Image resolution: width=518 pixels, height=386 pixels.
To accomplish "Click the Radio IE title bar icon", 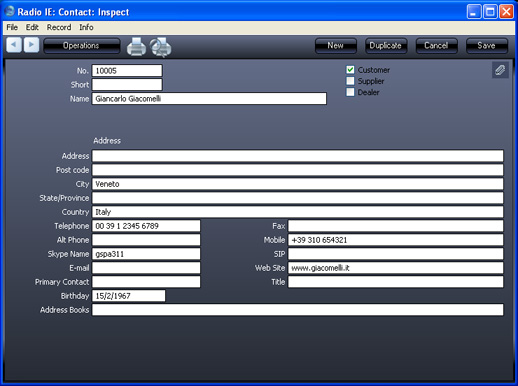I will pyautogui.click(x=10, y=11).
